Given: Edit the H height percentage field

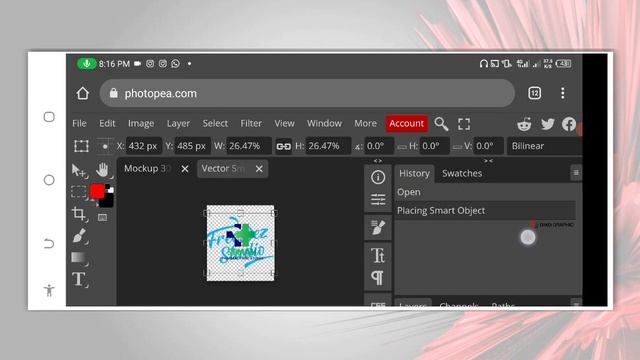Looking at the screenshot, I should 328,146.
